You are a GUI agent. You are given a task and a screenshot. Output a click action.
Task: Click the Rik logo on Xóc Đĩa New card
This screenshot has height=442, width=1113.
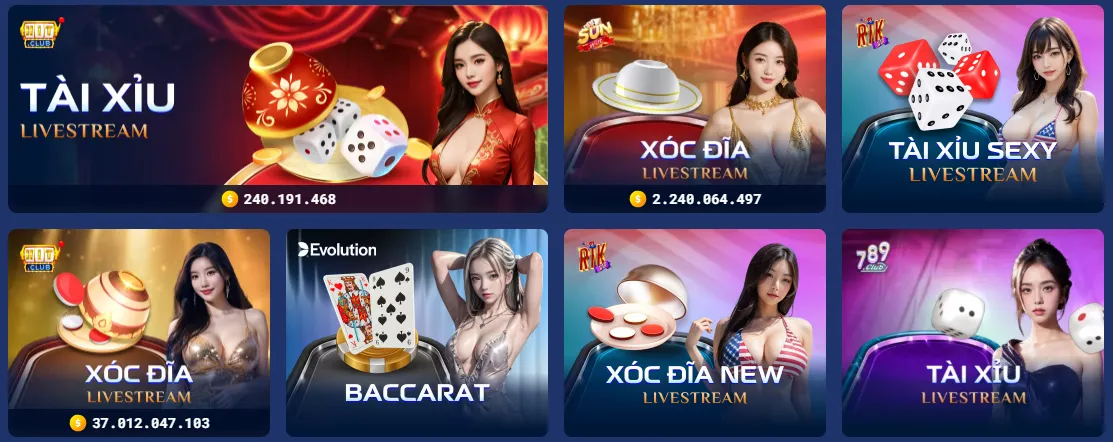point(593,257)
